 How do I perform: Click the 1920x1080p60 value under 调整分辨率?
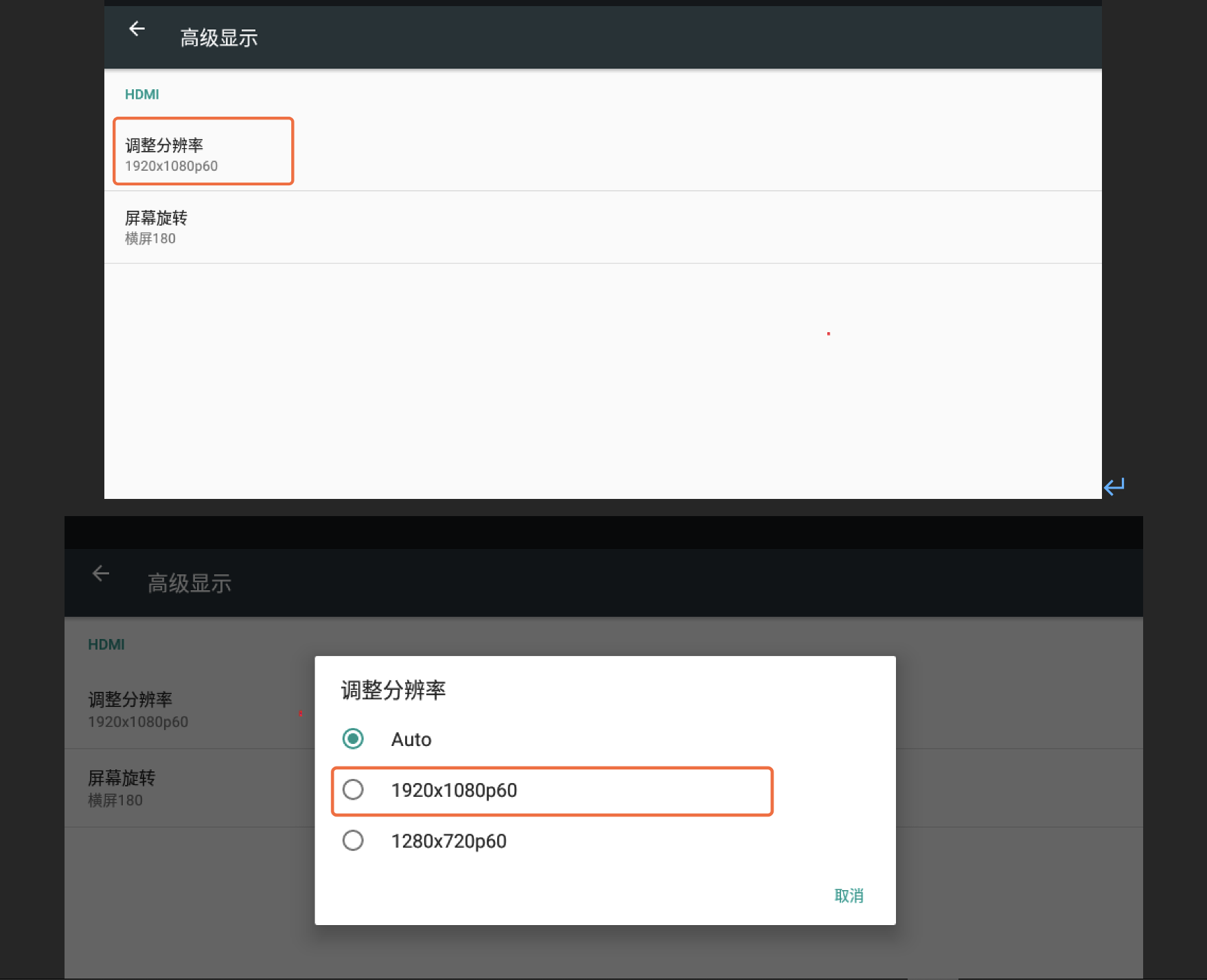point(171,165)
